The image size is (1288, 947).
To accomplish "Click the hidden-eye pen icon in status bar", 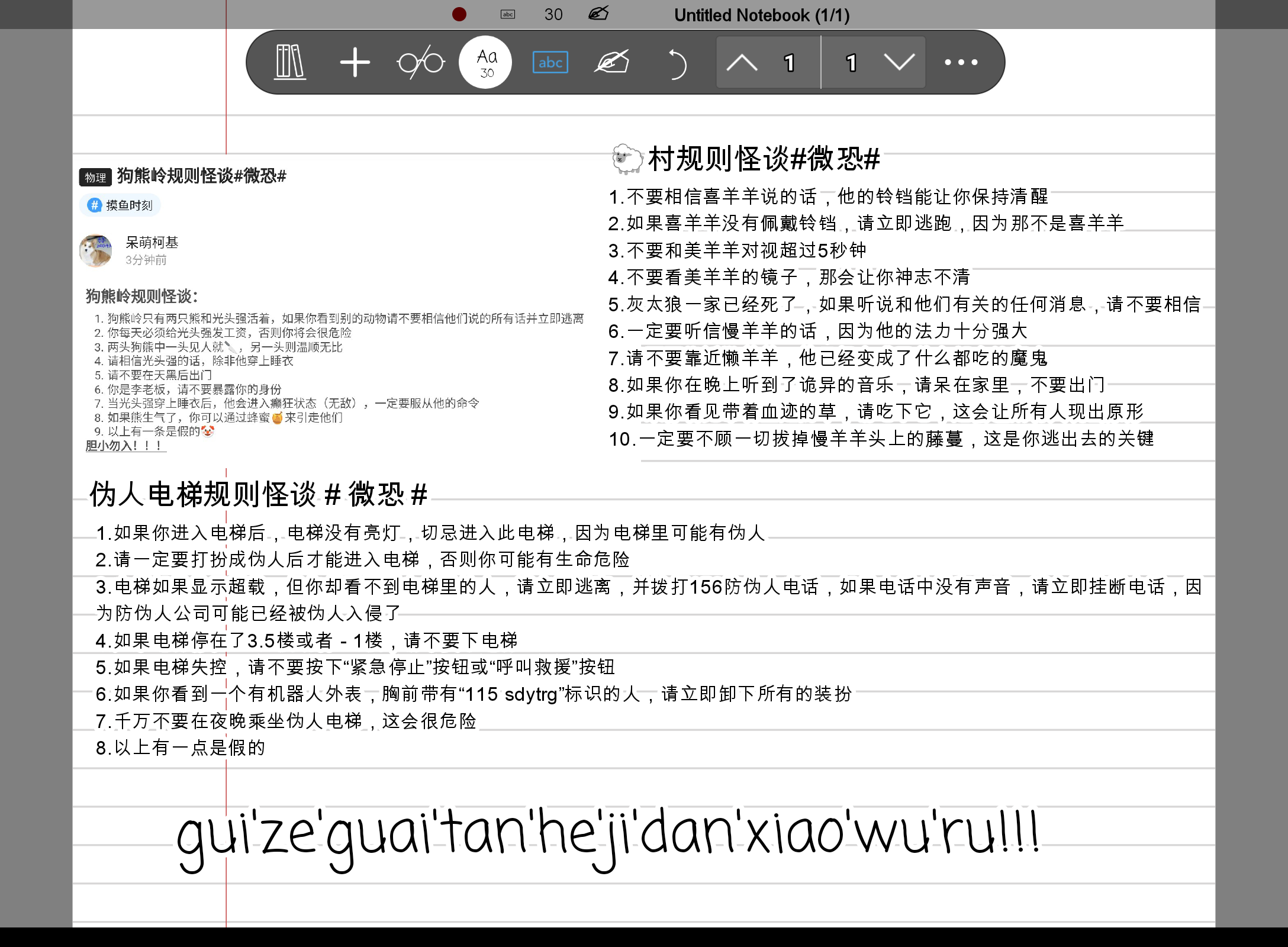I will coord(598,14).
